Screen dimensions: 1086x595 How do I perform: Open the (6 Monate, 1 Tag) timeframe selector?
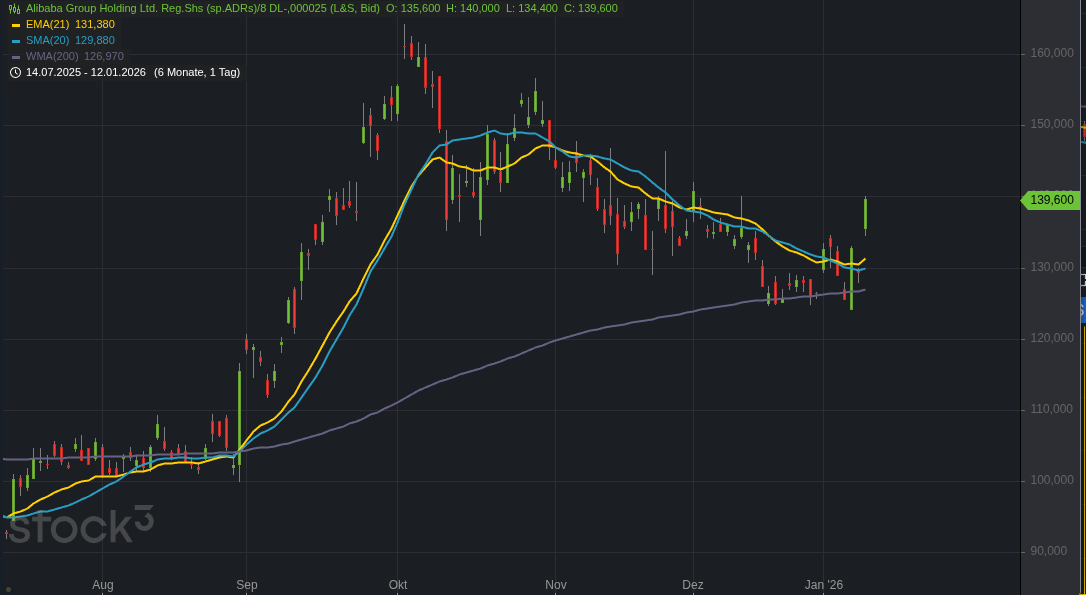(x=197, y=72)
